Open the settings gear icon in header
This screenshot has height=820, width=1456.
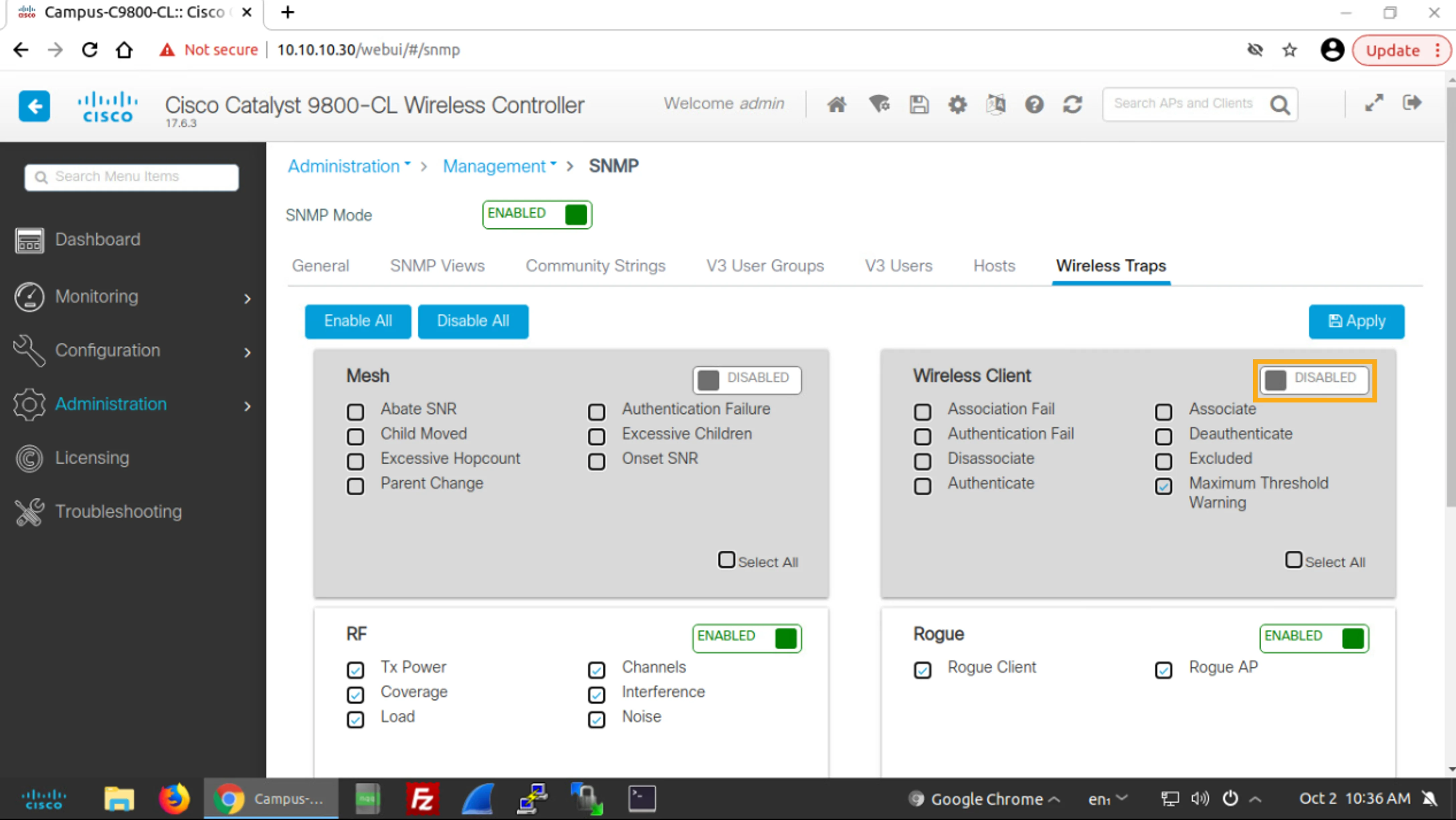pos(957,105)
